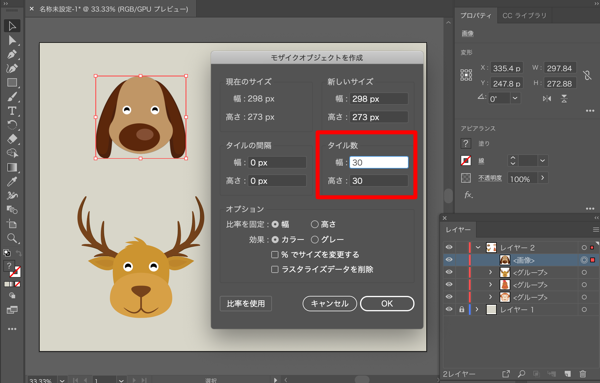Viewport: 600px width, 383px height.
Task: Click the レイヤー panel tab
Action: click(458, 230)
